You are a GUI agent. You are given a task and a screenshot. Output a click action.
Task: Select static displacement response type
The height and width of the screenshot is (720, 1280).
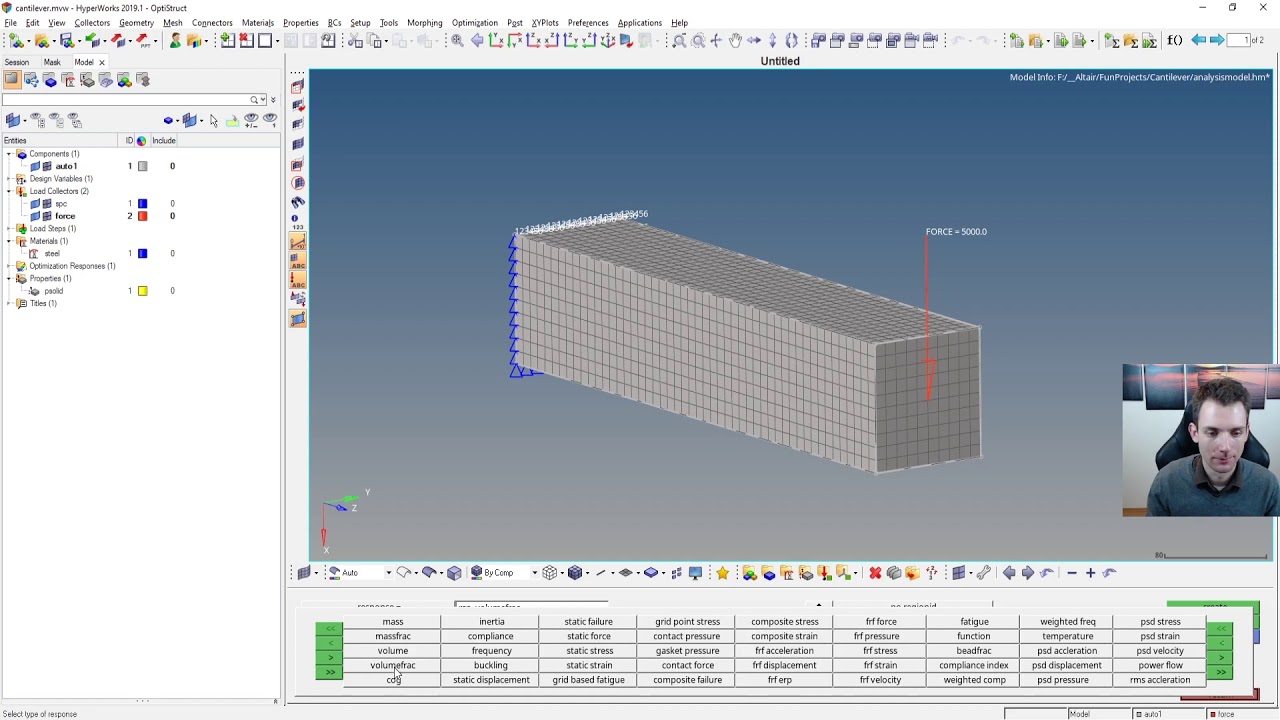tap(491, 680)
